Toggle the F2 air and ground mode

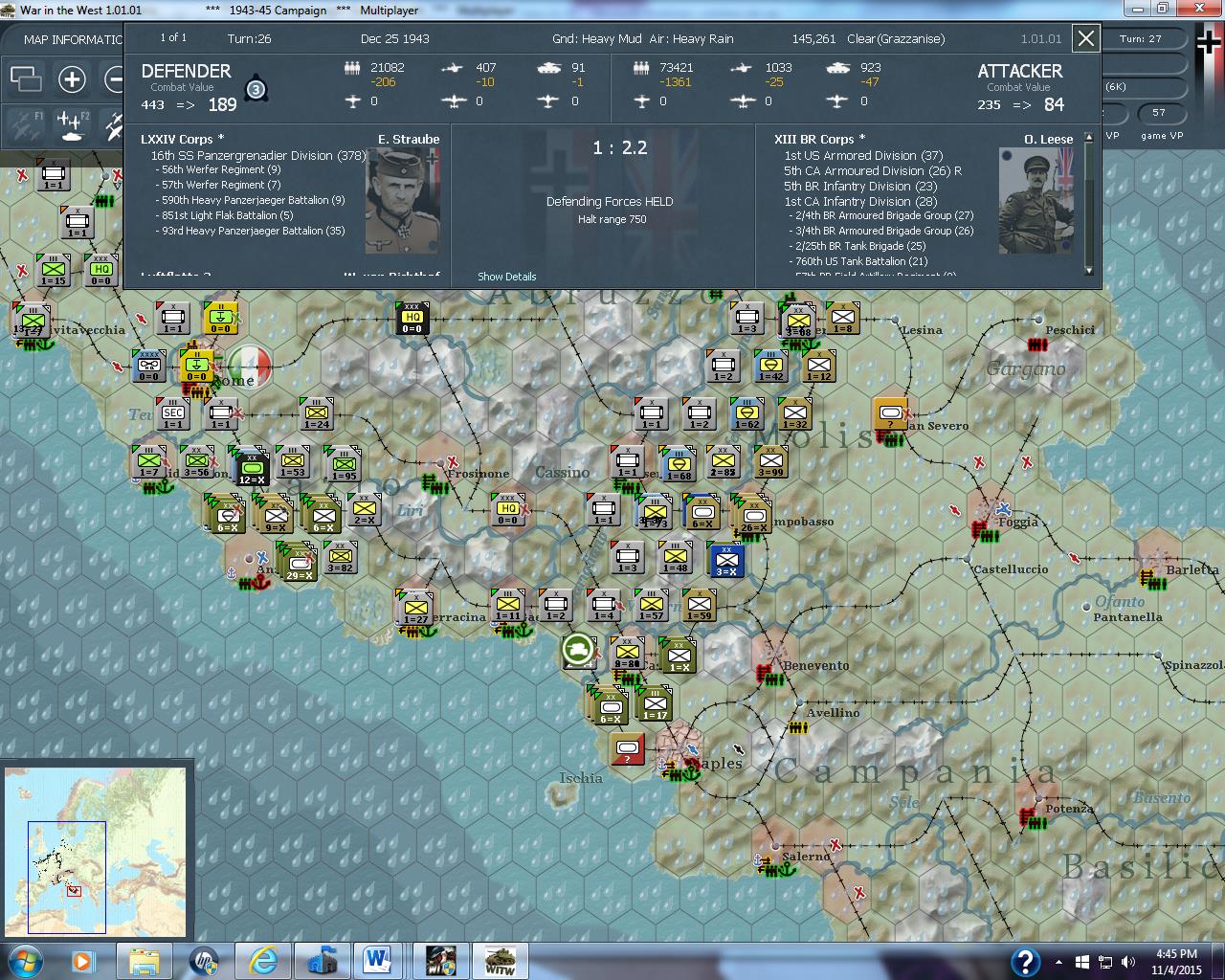click(x=74, y=125)
